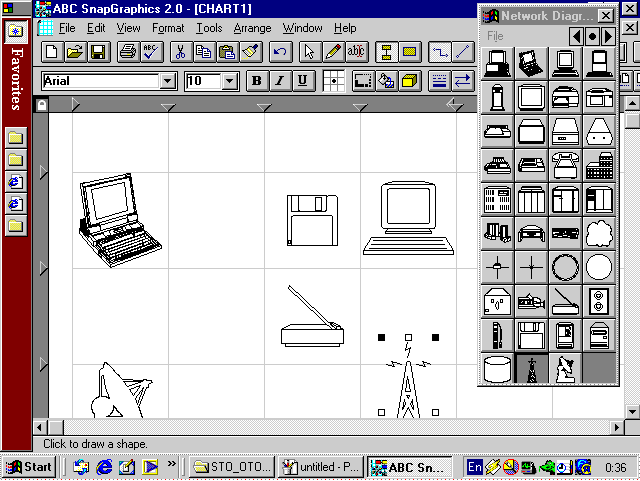Toggle the snap grid alignment button
Viewport: 640px width, 481px height.
(x=333, y=81)
